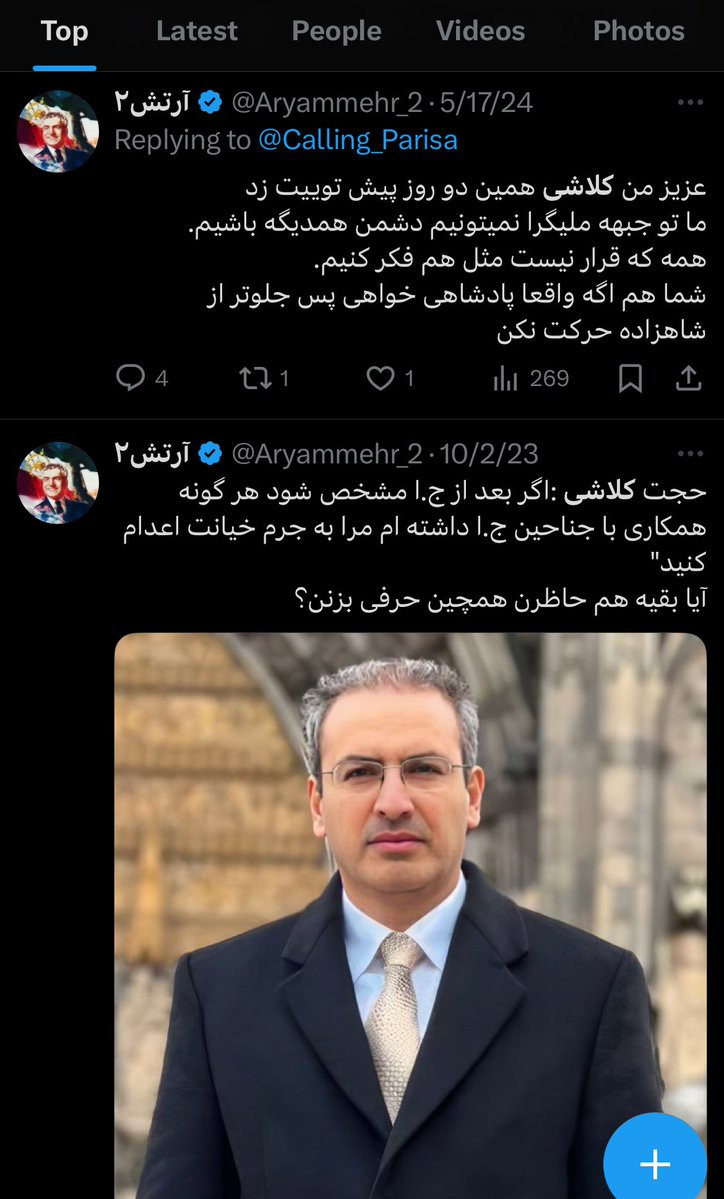Select the Top tab

(x=64, y=31)
